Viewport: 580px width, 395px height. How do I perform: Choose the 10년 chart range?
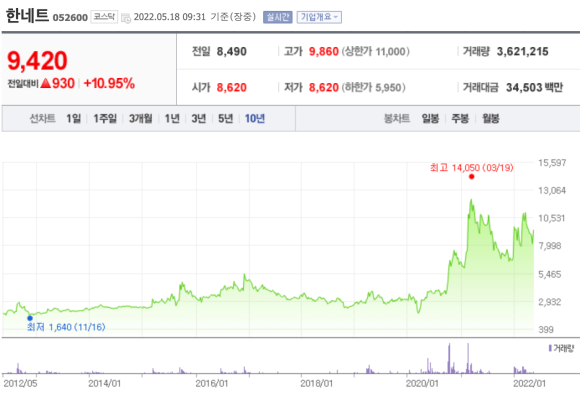(x=255, y=119)
